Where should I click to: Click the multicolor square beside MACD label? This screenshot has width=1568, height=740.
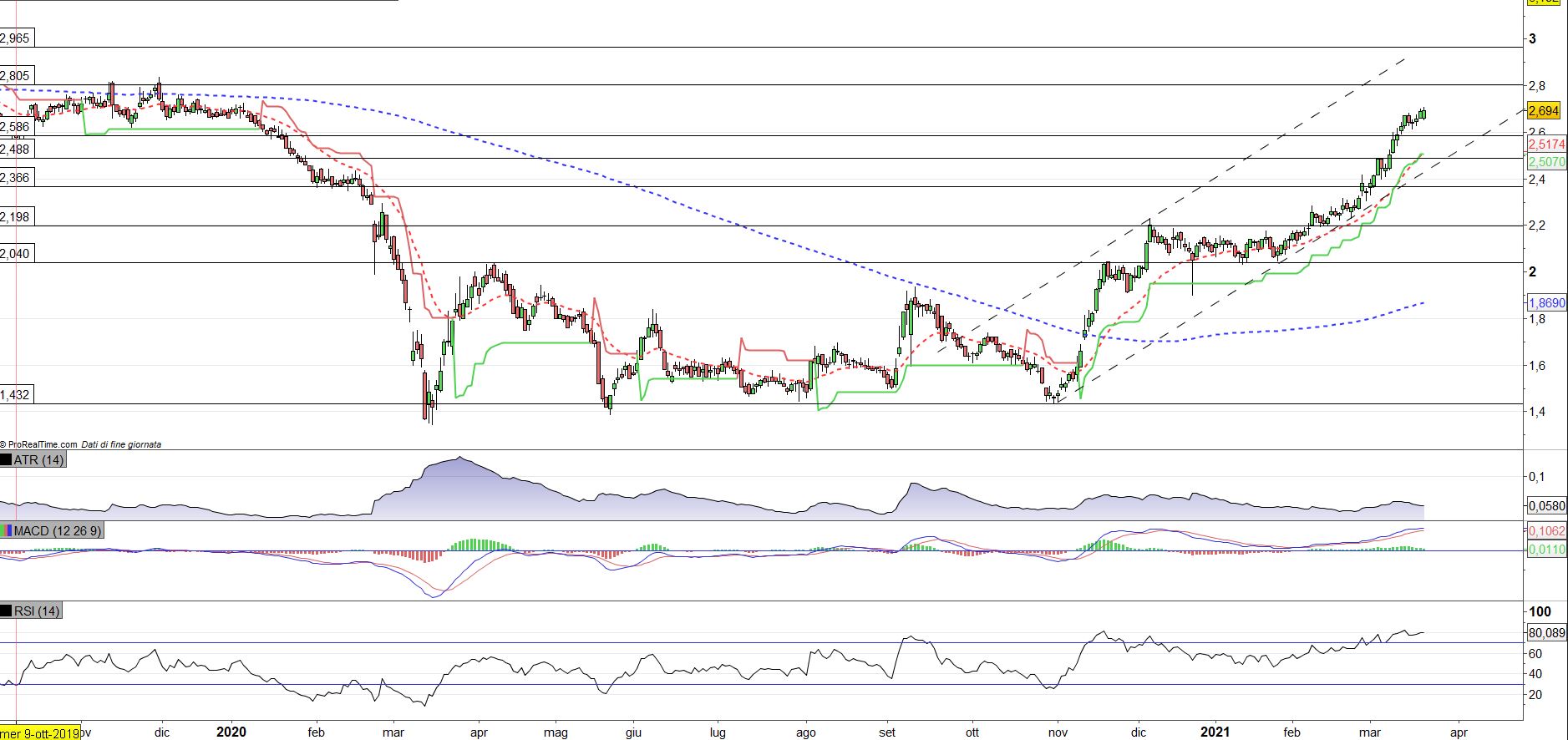6,530
